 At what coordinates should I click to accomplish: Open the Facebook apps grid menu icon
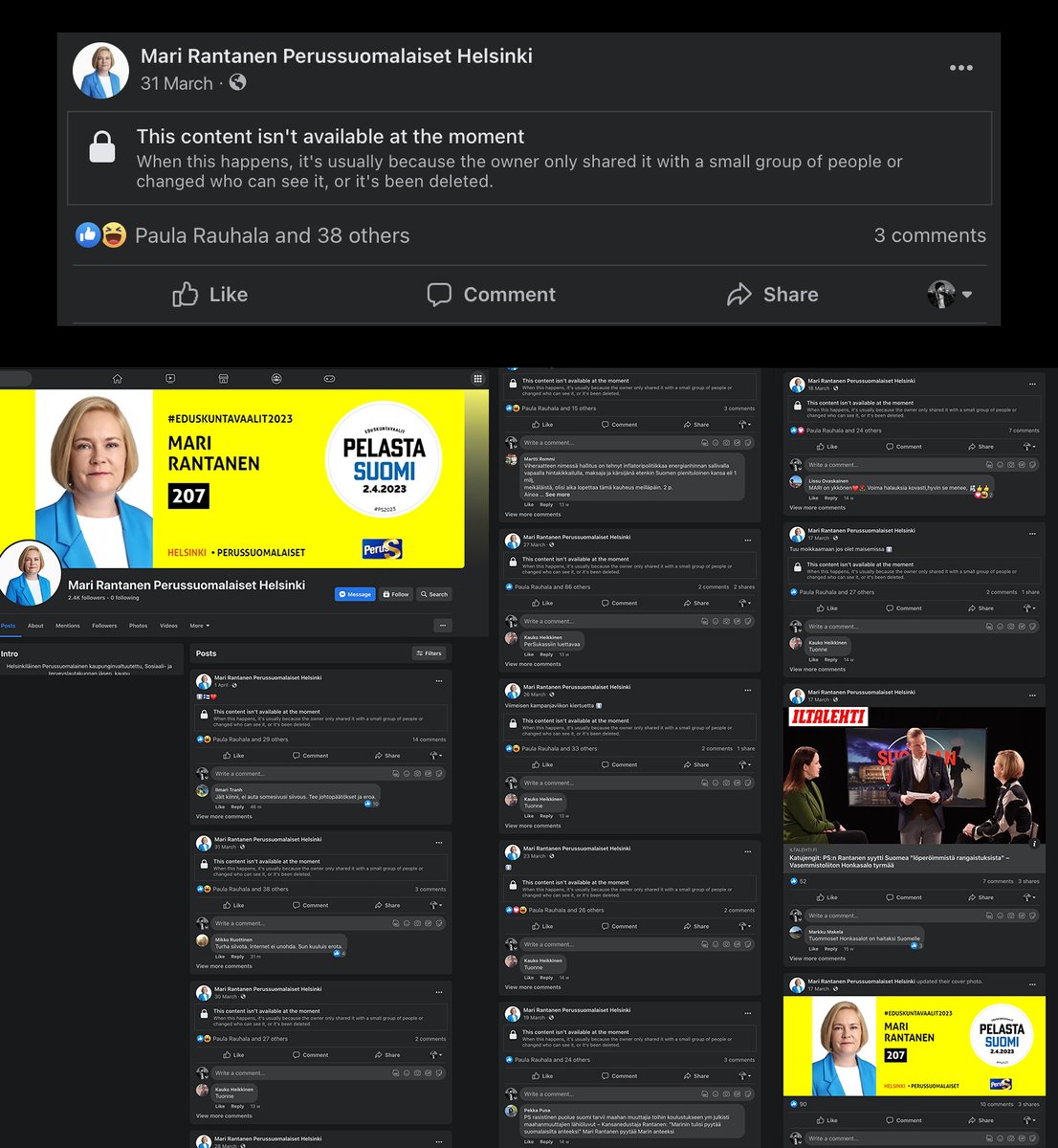click(477, 378)
